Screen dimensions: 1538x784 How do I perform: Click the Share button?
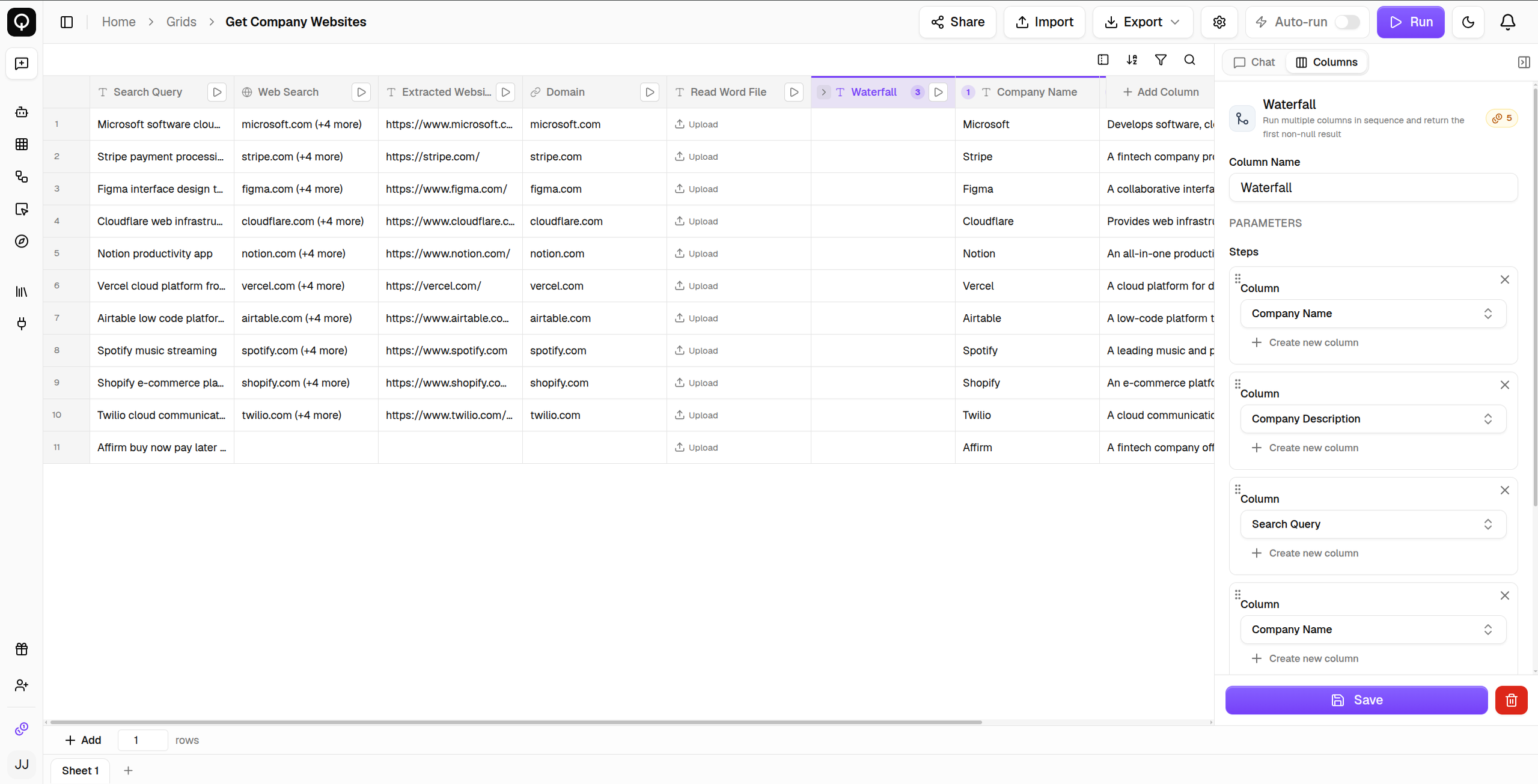[957, 22]
